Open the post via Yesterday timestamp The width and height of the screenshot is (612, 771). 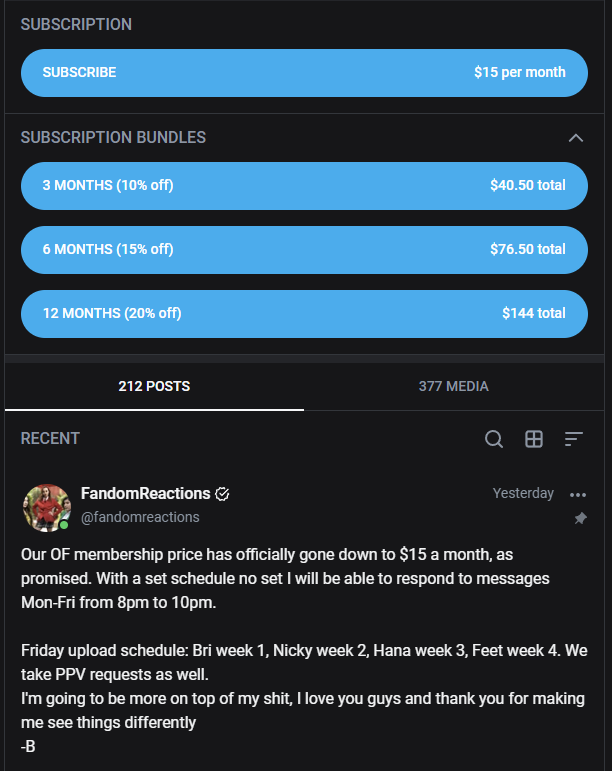pyautogui.click(x=523, y=494)
